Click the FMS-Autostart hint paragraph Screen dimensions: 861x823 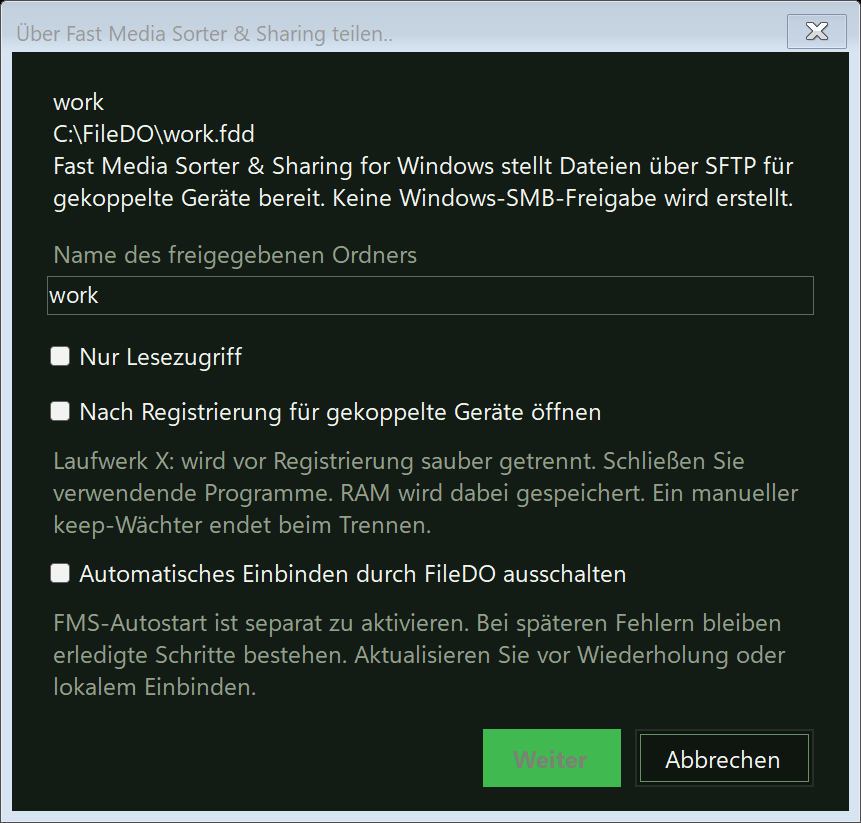pos(419,655)
